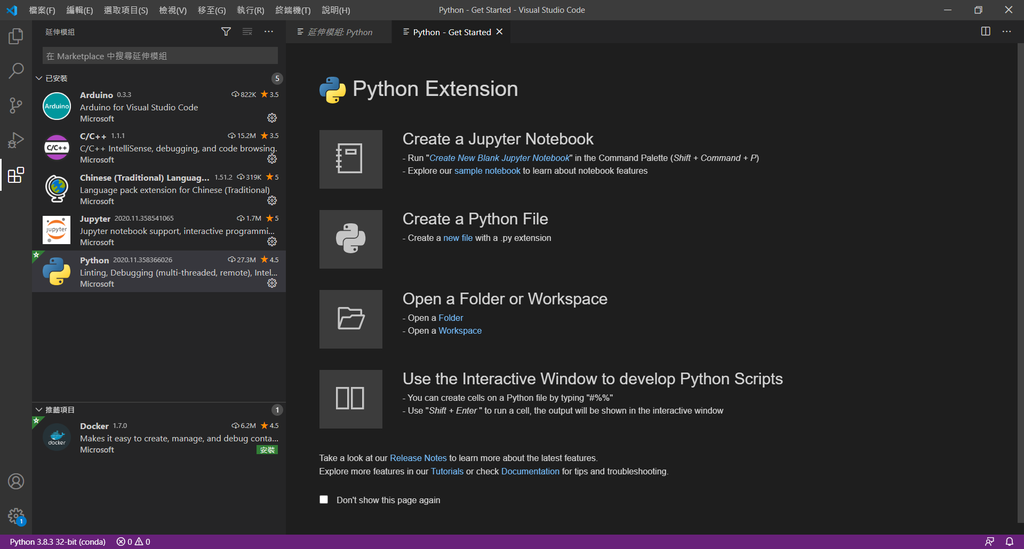Click Create New Blank Jupyter Notebook link

pyautogui.click(x=500, y=158)
